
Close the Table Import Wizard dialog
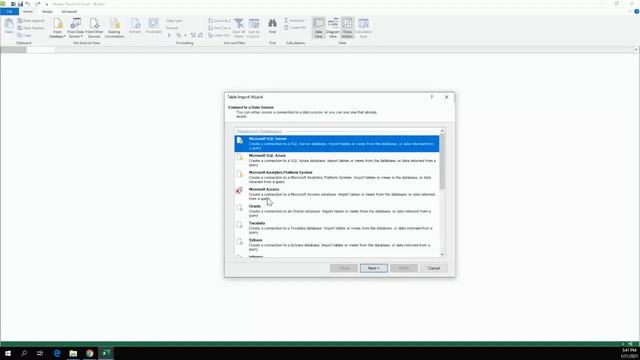(447, 97)
